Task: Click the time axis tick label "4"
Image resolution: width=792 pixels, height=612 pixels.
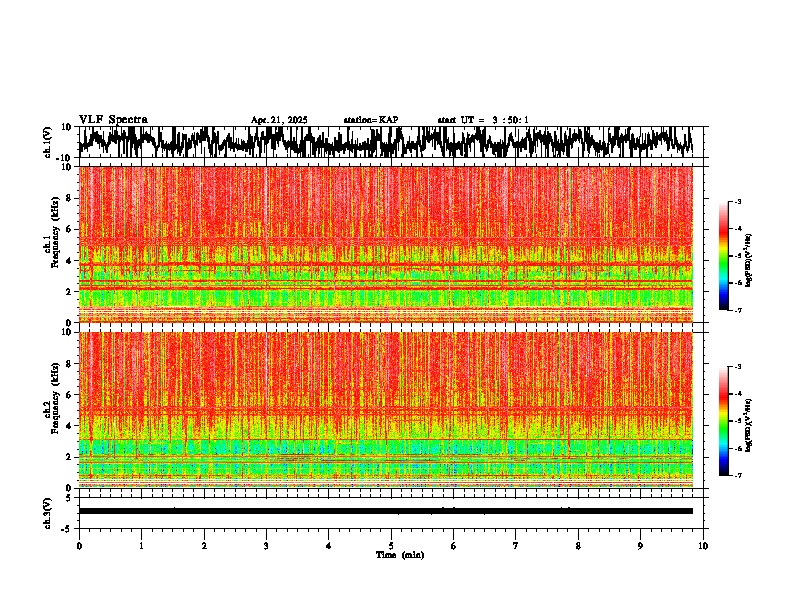Action: click(329, 546)
